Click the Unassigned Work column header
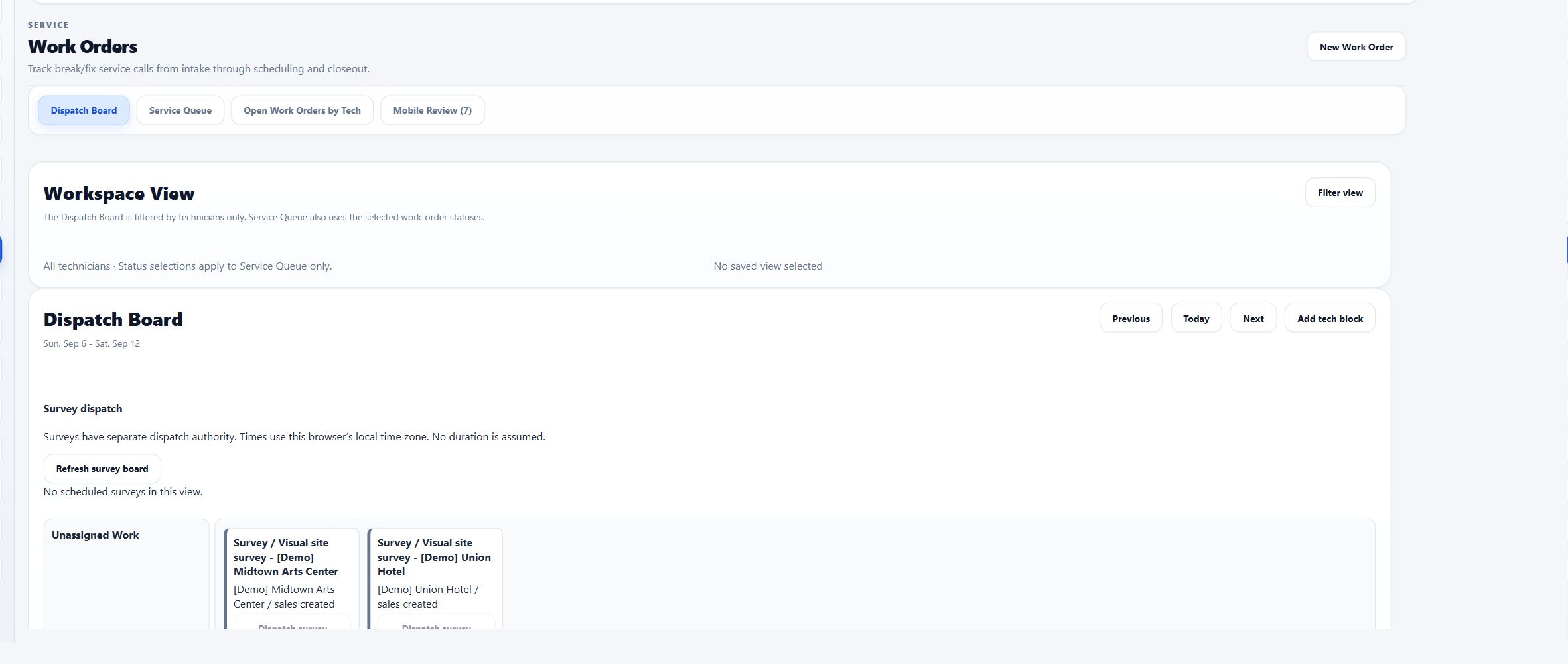The height and width of the screenshot is (664, 1568). click(x=96, y=535)
